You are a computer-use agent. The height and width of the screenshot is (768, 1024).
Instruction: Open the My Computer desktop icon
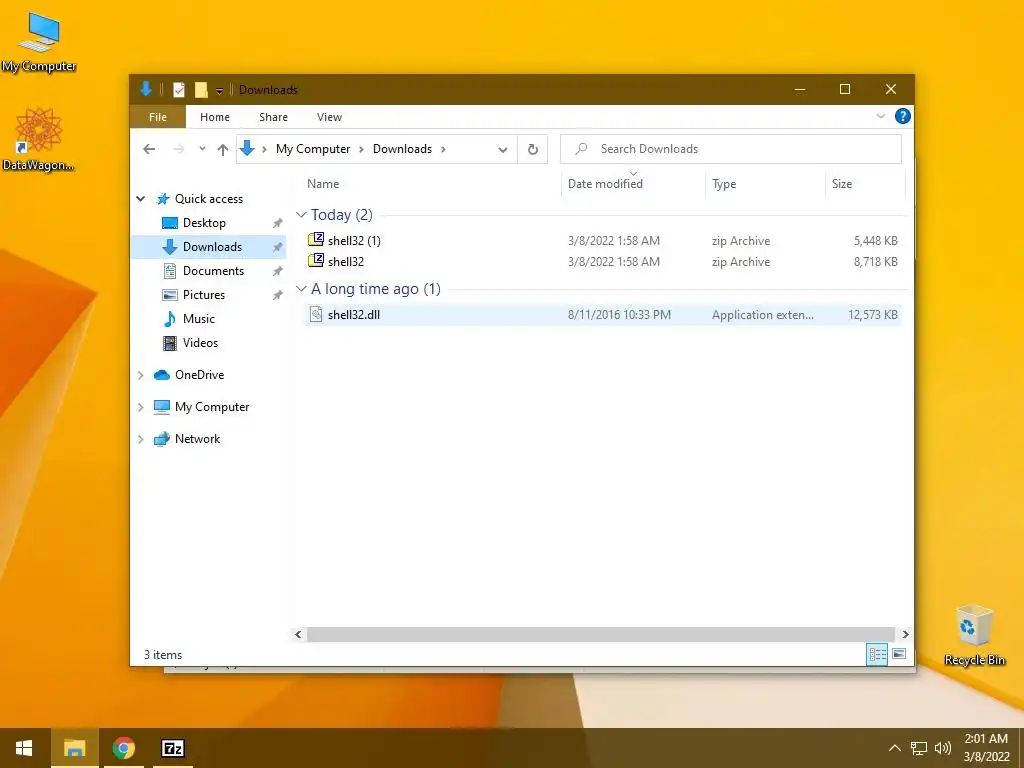(39, 42)
